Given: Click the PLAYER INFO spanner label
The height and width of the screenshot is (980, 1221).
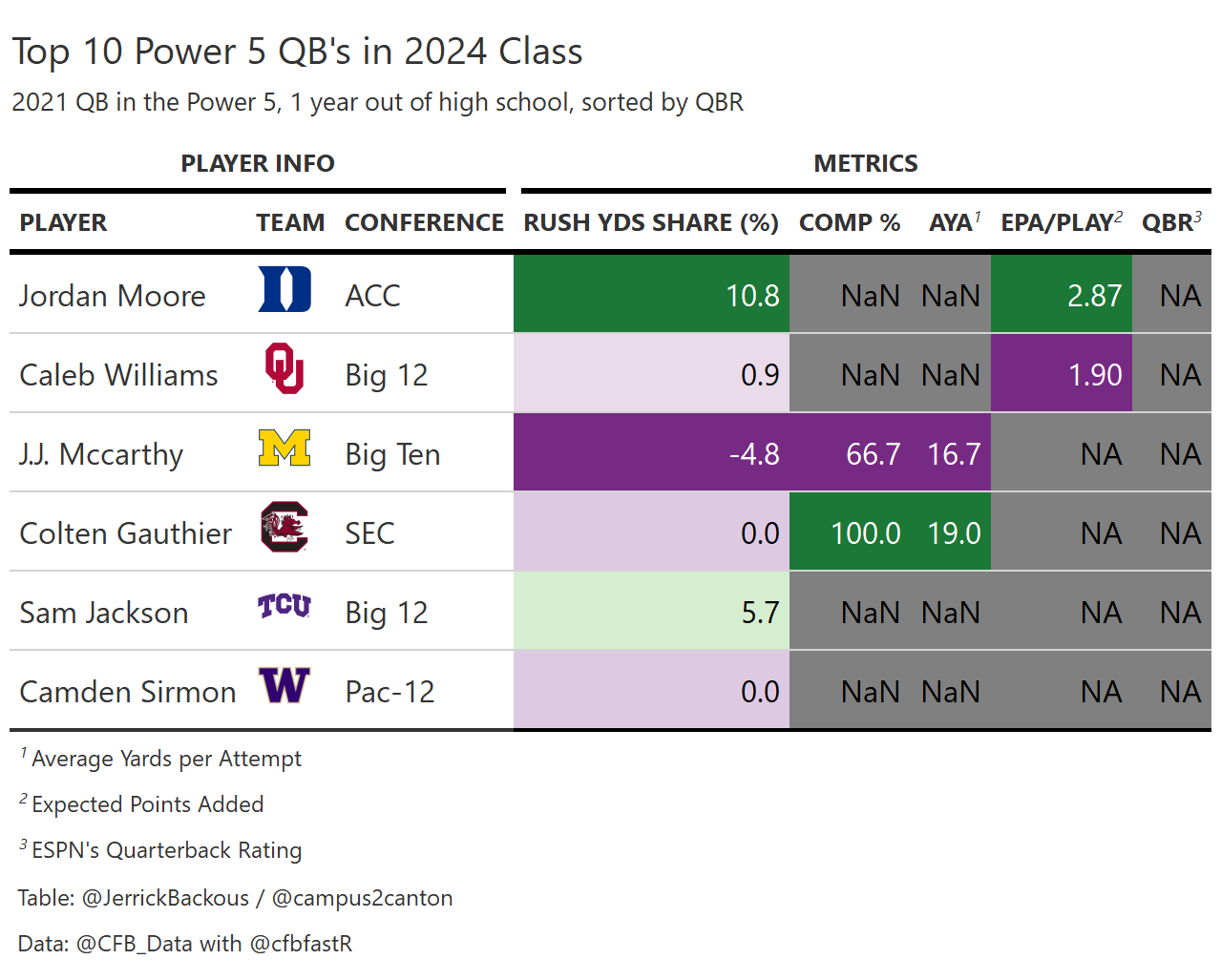Looking at the screenshot, I should 258,164.
